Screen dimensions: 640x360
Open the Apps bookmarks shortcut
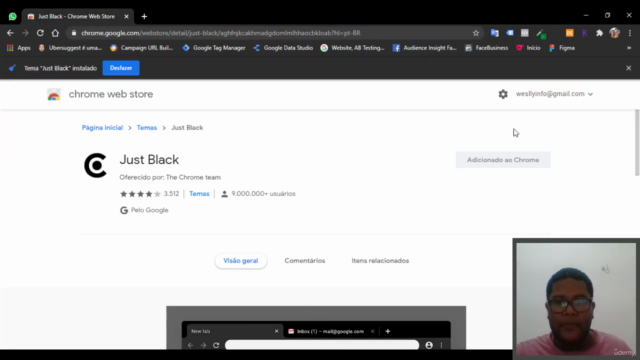pyautogui.click(x=18, y=48)
